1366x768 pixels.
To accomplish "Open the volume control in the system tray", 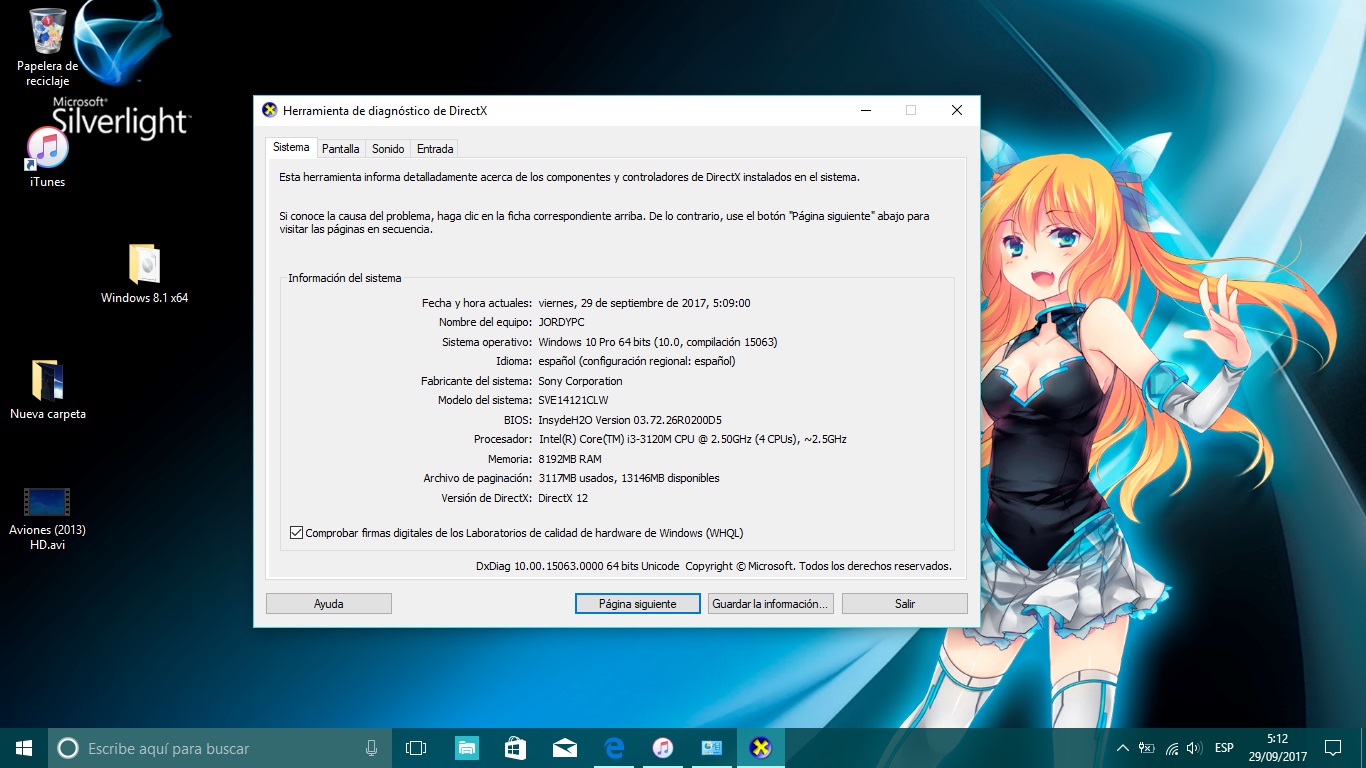I will click(x=1194, y=747).
